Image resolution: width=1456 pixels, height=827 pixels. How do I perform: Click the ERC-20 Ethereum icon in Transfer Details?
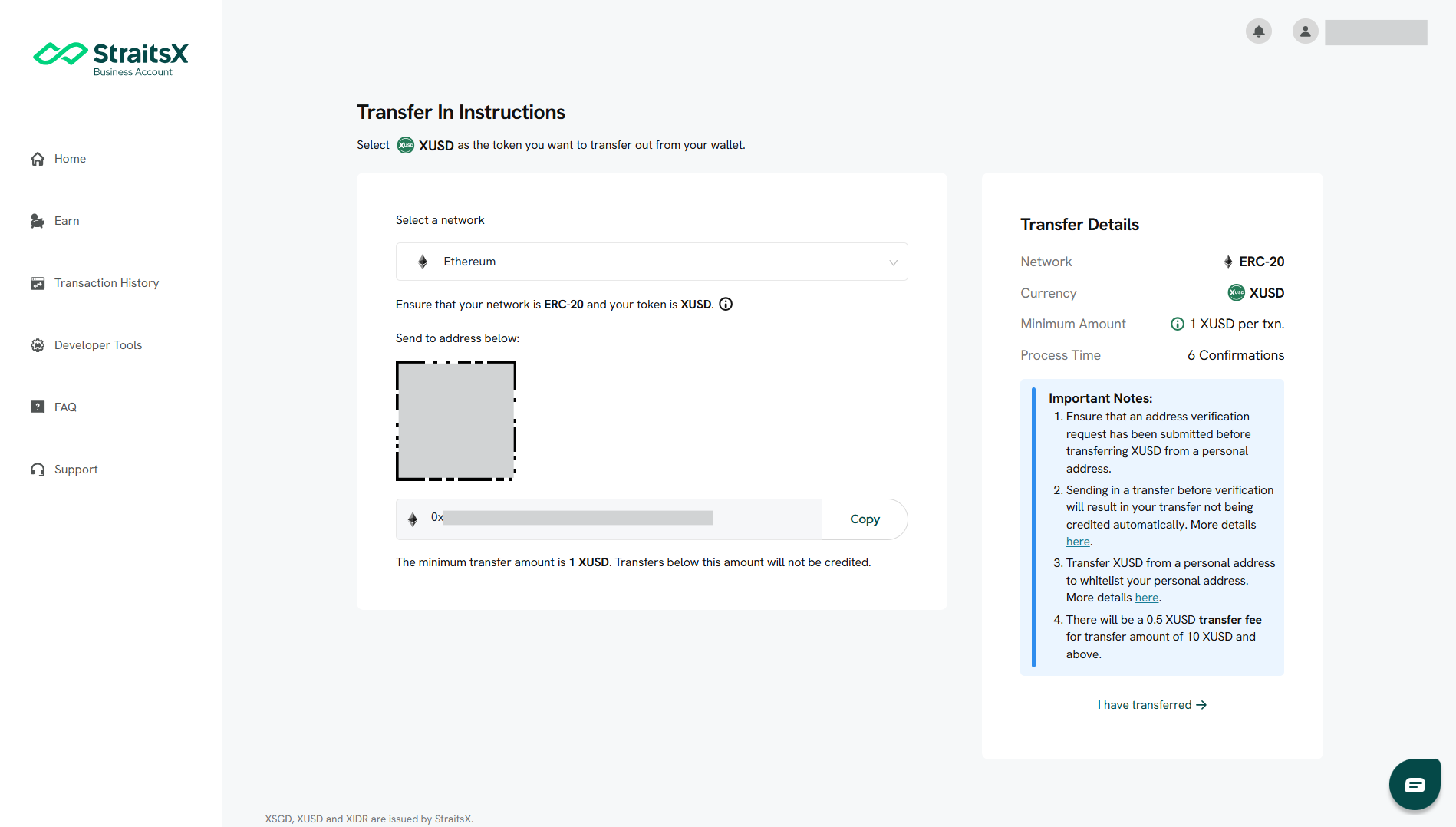1228,262
